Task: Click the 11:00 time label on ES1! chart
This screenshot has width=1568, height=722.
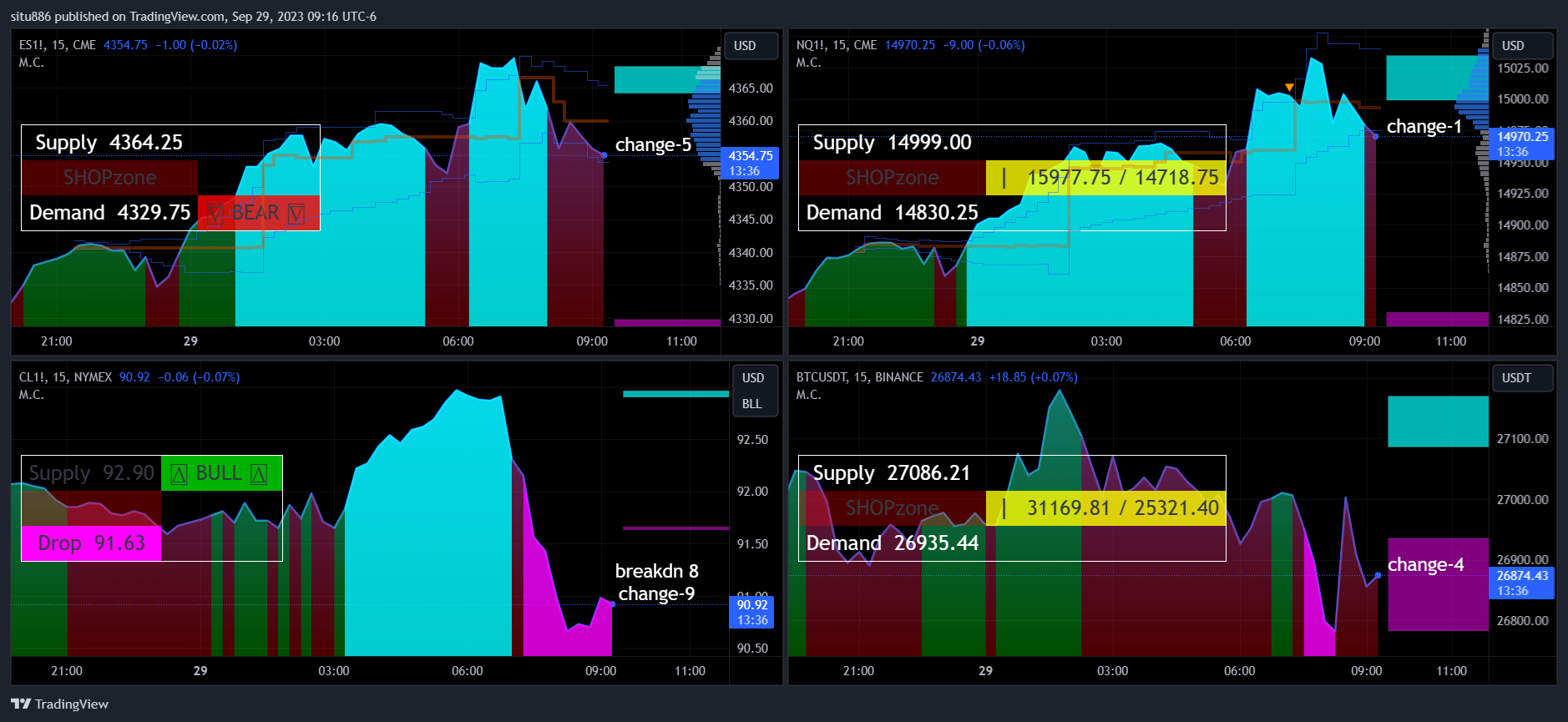Action: (x=681, y=341)
